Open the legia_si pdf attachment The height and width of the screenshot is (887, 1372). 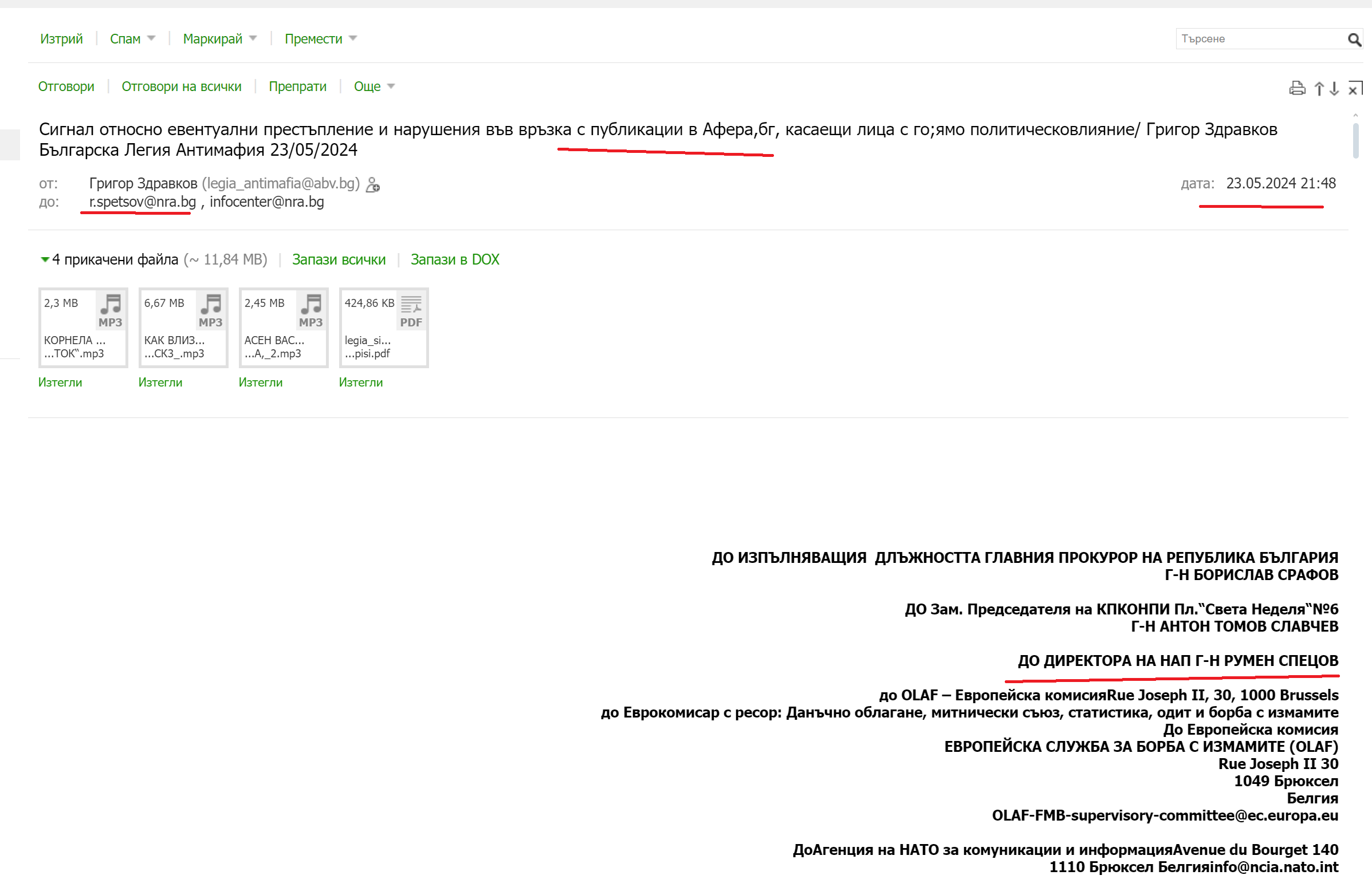(383, 327)
